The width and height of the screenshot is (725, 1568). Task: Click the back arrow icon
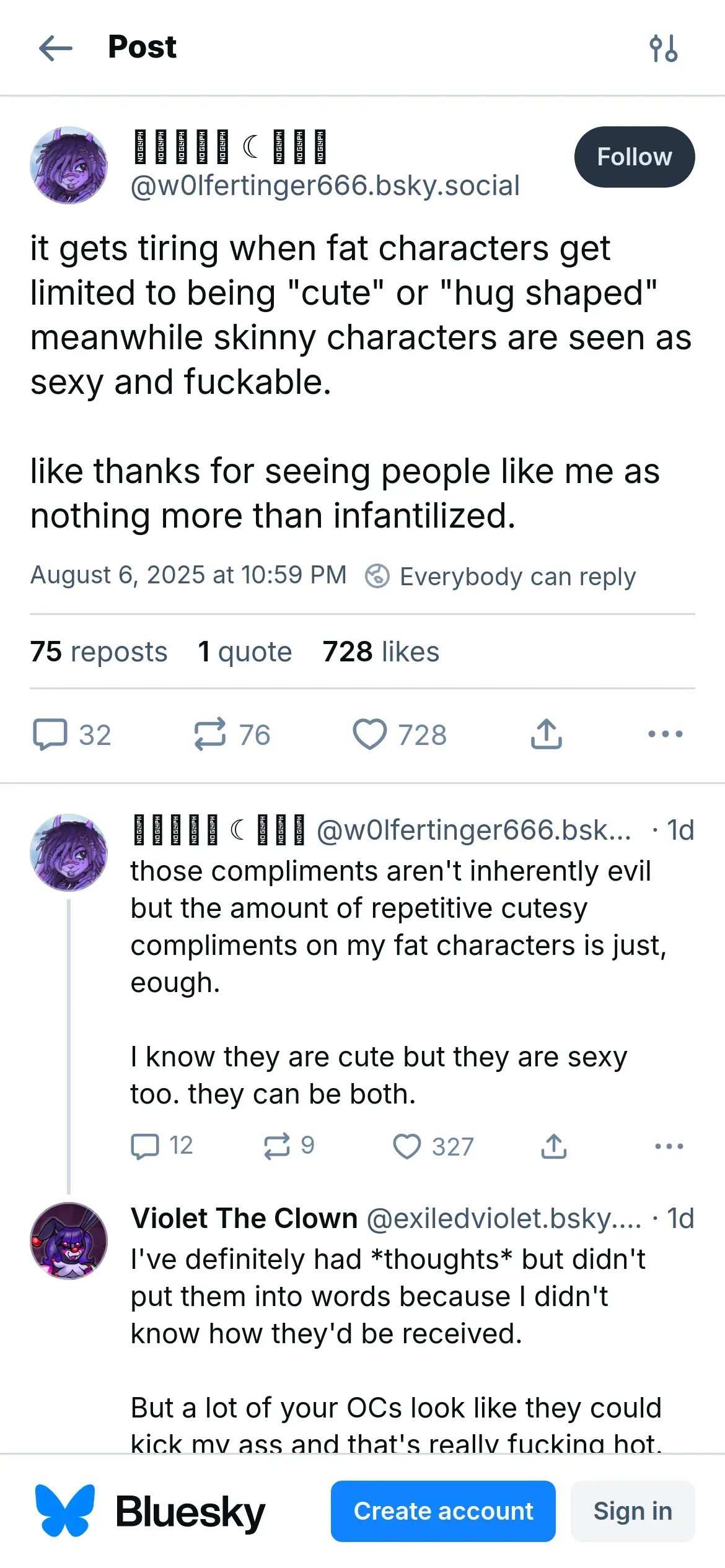point(56,48)
